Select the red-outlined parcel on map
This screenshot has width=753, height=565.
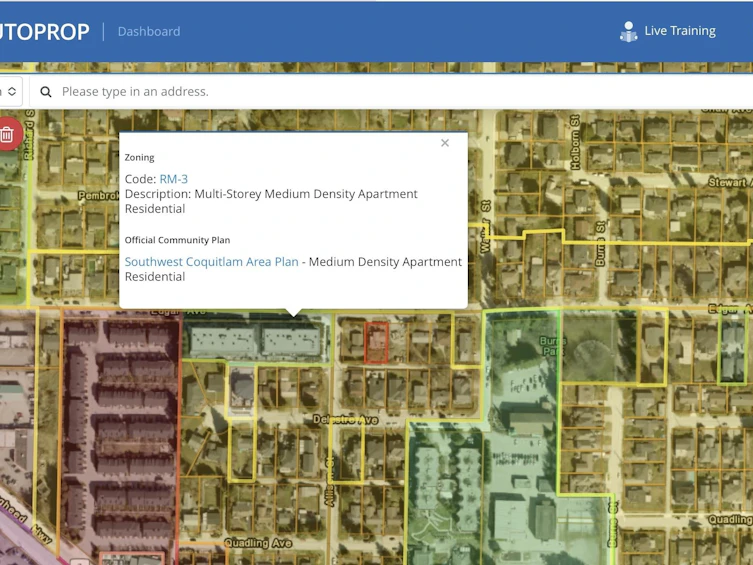376,342
